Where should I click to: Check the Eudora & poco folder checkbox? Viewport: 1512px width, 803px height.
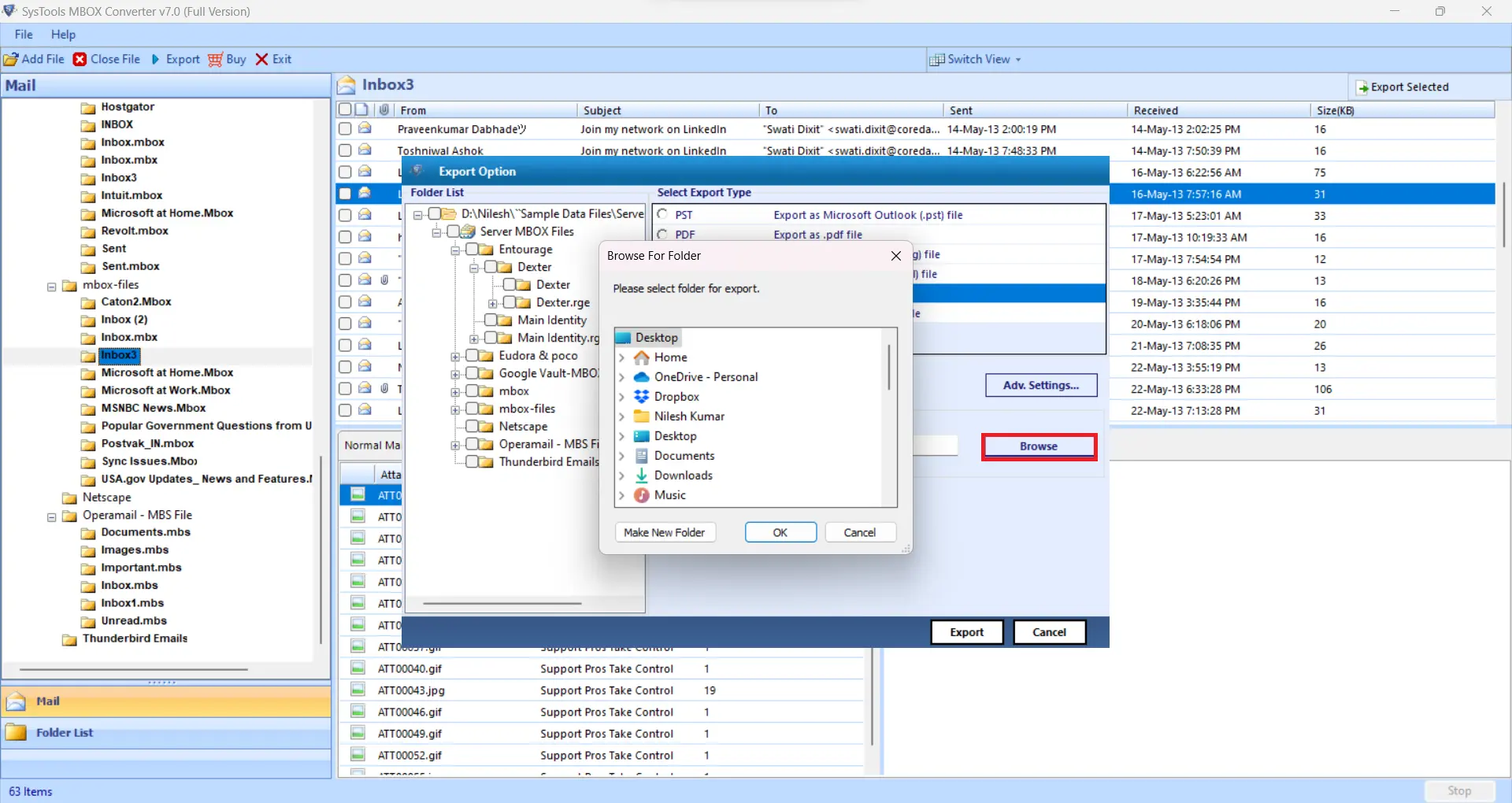click(x=472, y=355)
